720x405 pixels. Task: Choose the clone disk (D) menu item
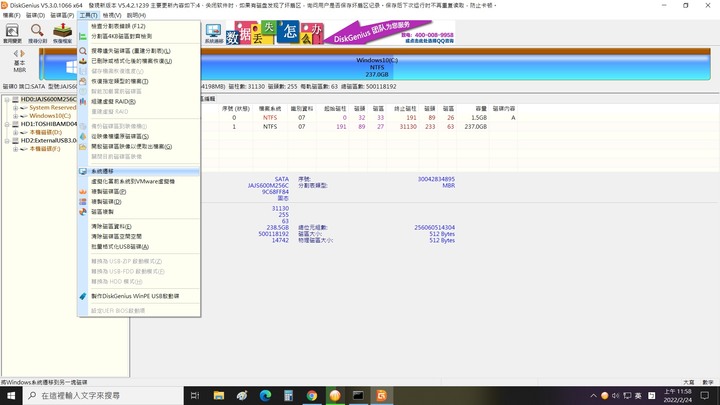[x=139, y=202]
